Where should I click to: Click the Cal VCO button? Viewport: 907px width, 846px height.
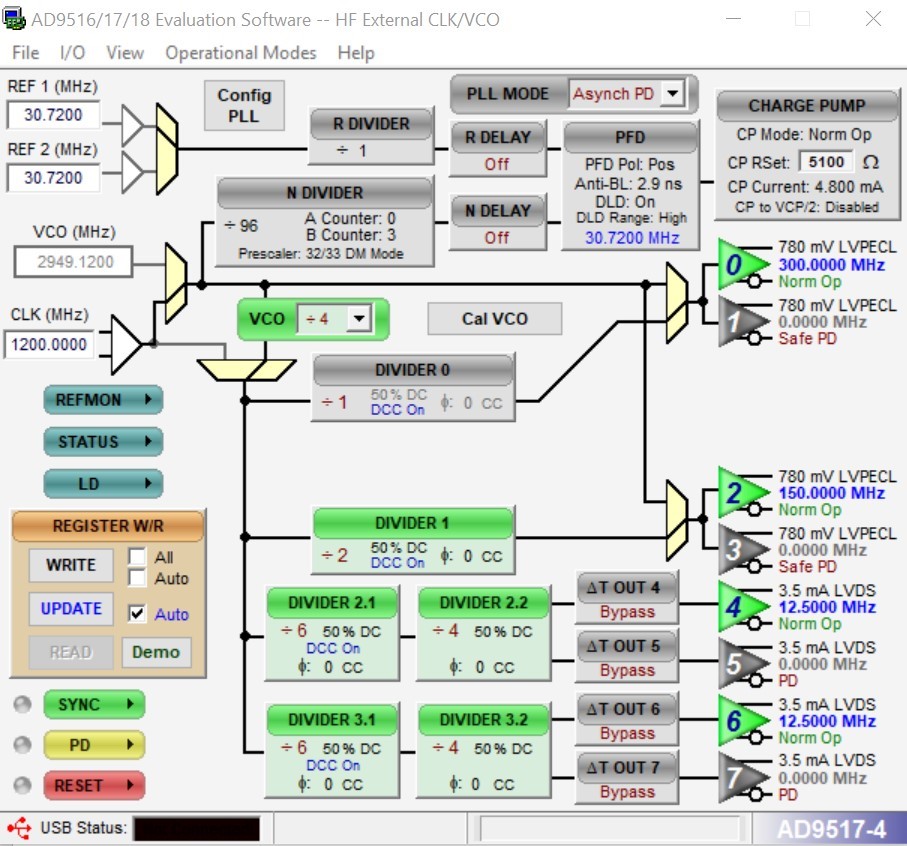495,319
